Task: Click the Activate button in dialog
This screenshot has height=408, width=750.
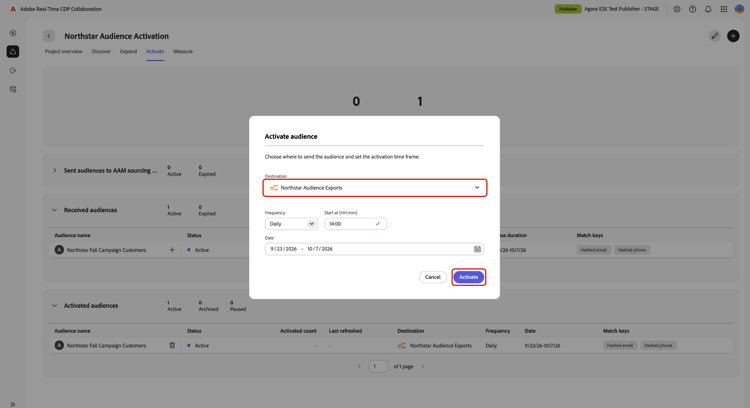Action: pyautogui.click(x=469, y=277)
